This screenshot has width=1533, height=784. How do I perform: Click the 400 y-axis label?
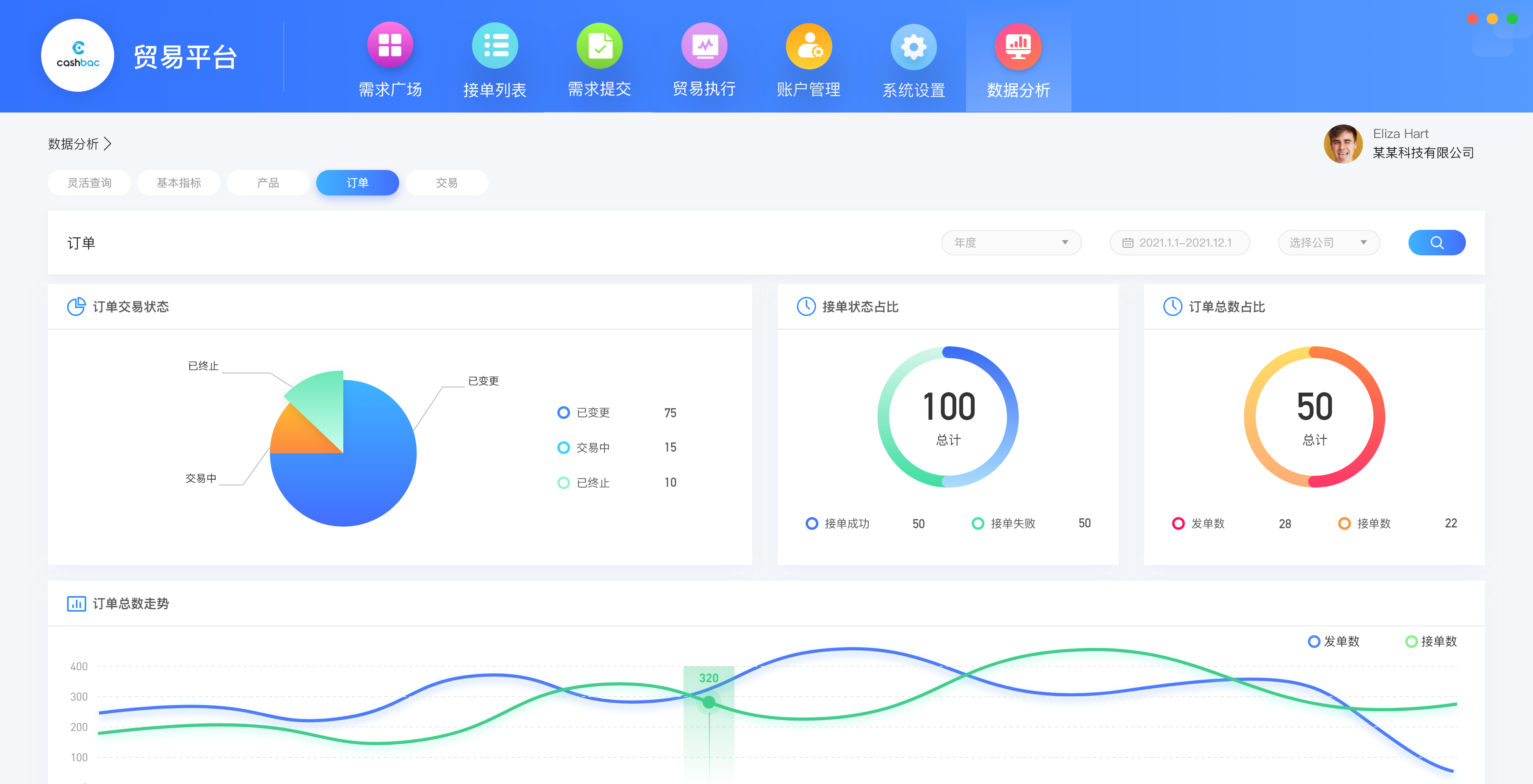point(79,667)
